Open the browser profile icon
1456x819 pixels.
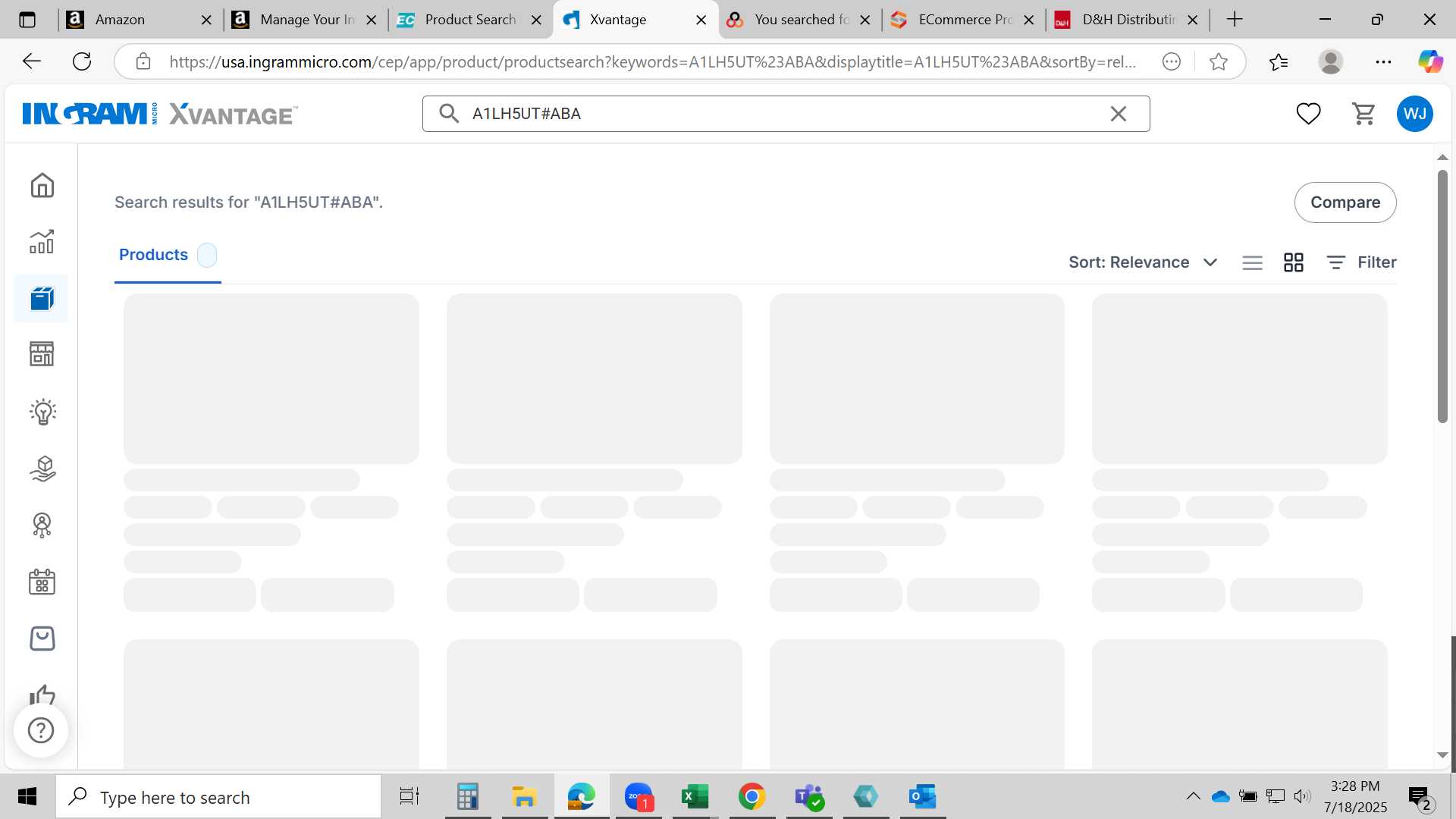pos(1331,61)
